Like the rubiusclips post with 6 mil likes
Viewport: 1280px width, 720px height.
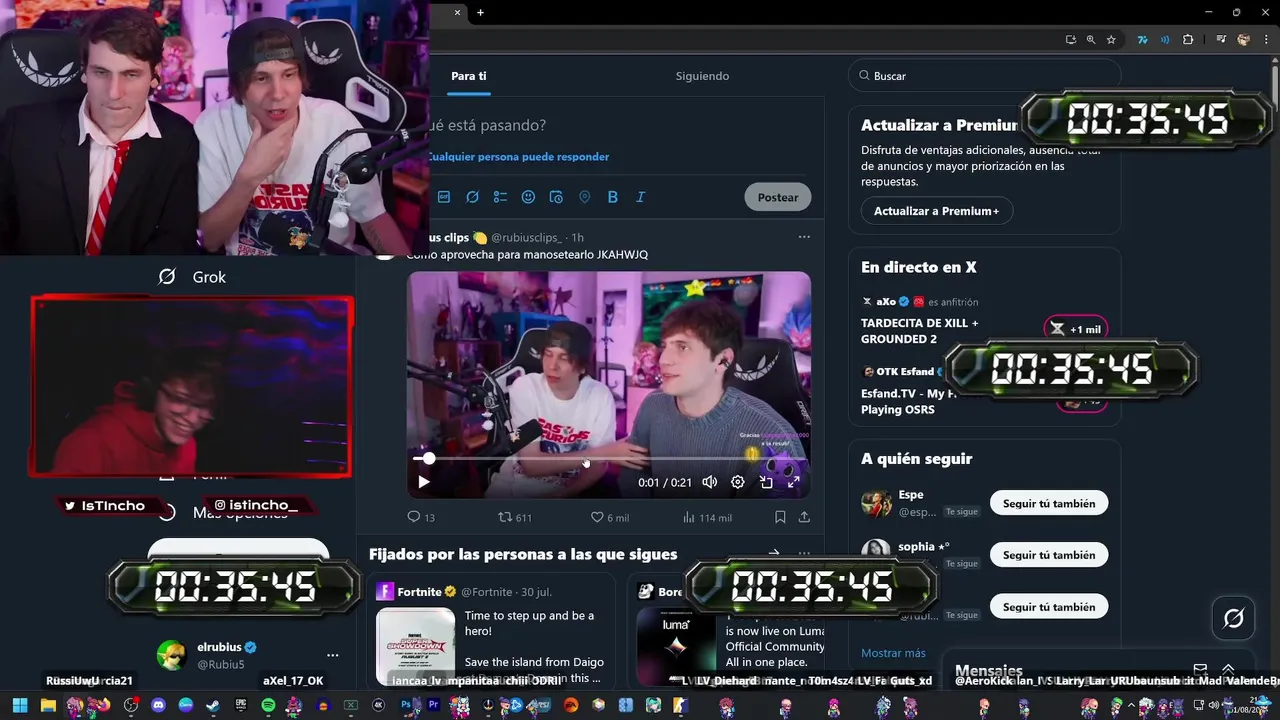tap(609, 517)
